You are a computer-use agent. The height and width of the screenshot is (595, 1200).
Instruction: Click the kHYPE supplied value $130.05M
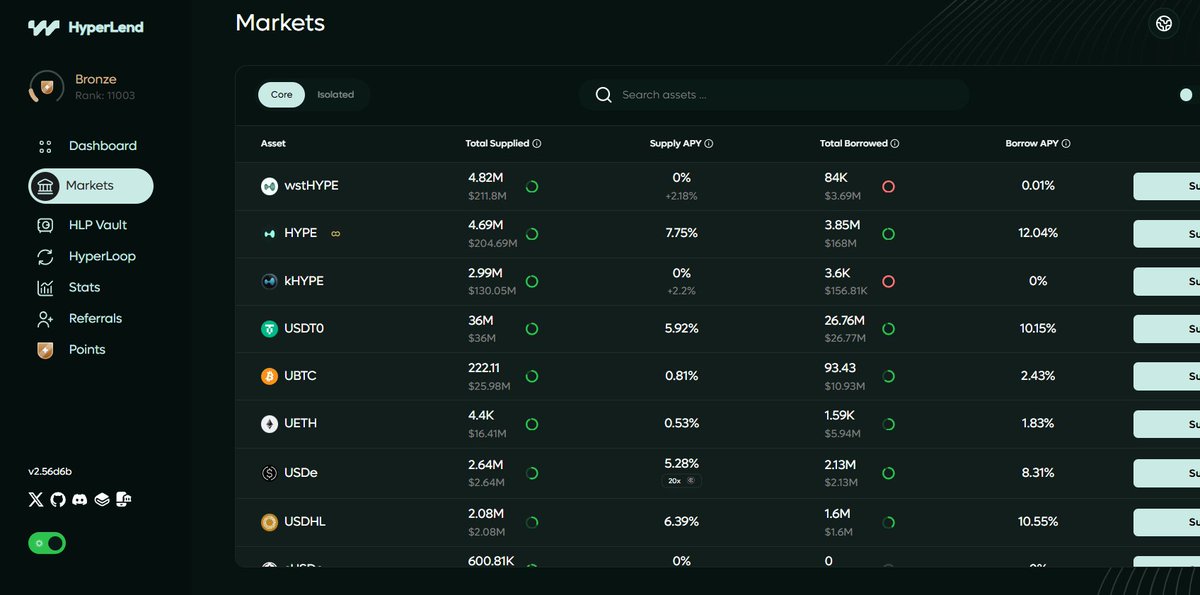[x=492, y=291]
